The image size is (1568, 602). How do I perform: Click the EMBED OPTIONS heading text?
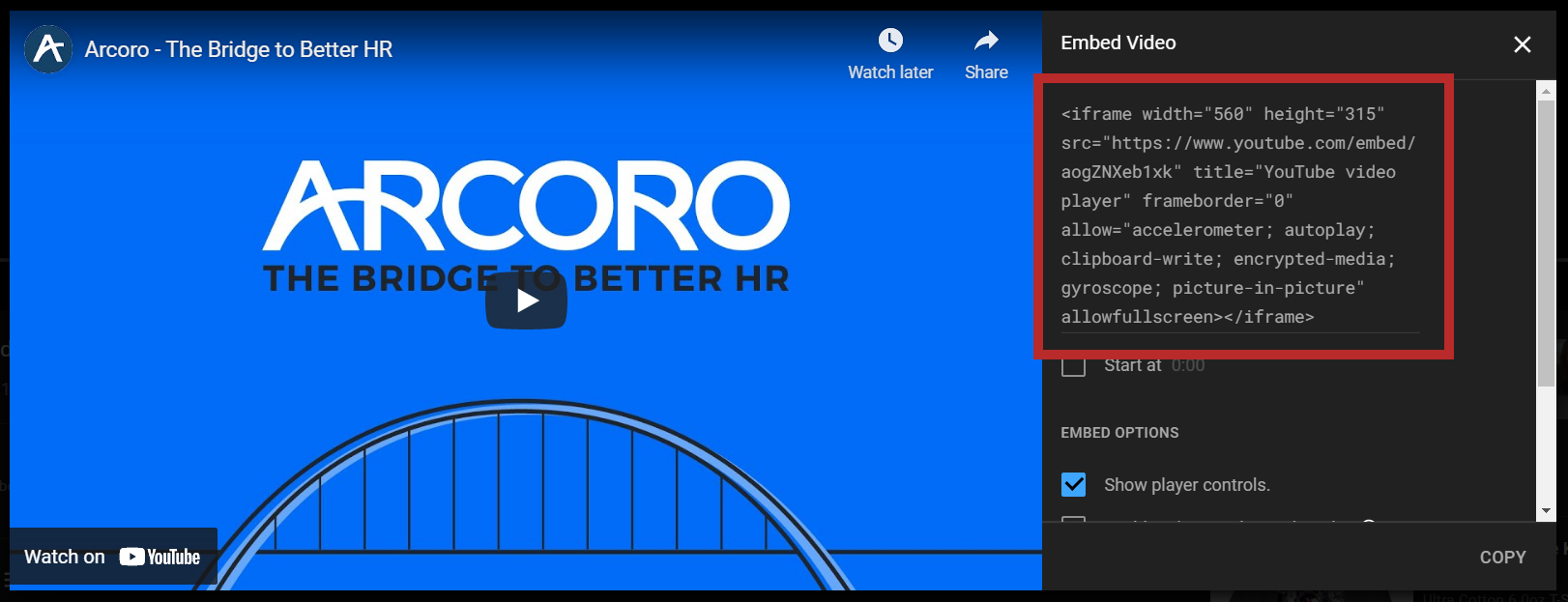click(x=1119, y=433)
